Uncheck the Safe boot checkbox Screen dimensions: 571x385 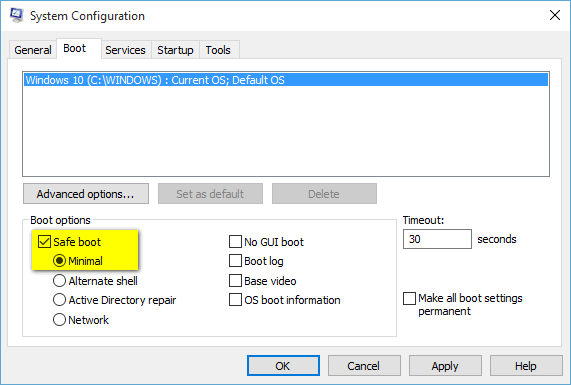[x=44, y=242]
